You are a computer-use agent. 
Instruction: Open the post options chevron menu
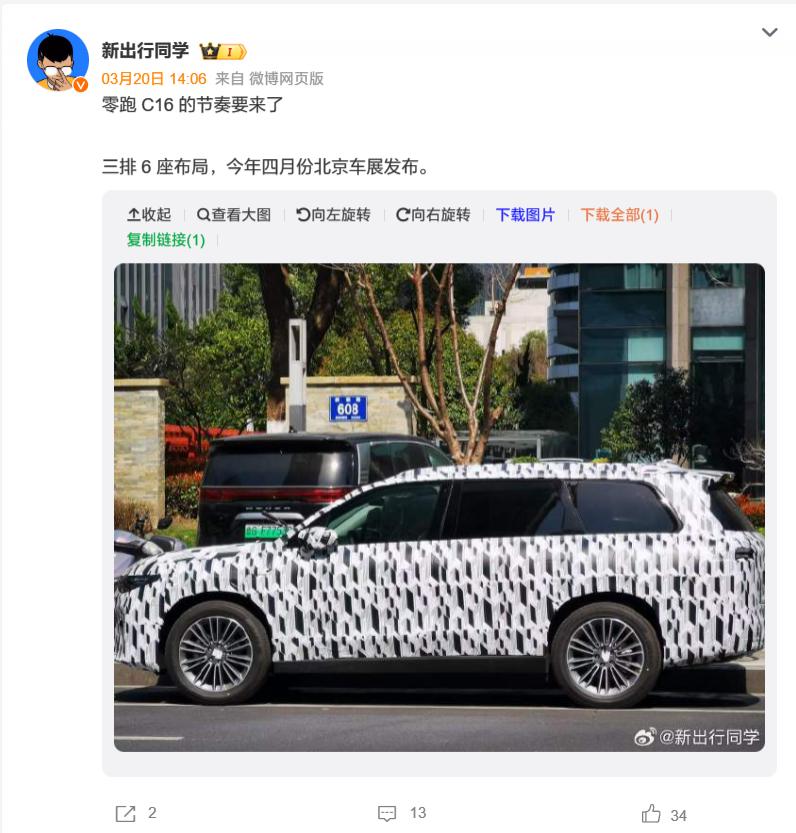(x=769, y=32)
